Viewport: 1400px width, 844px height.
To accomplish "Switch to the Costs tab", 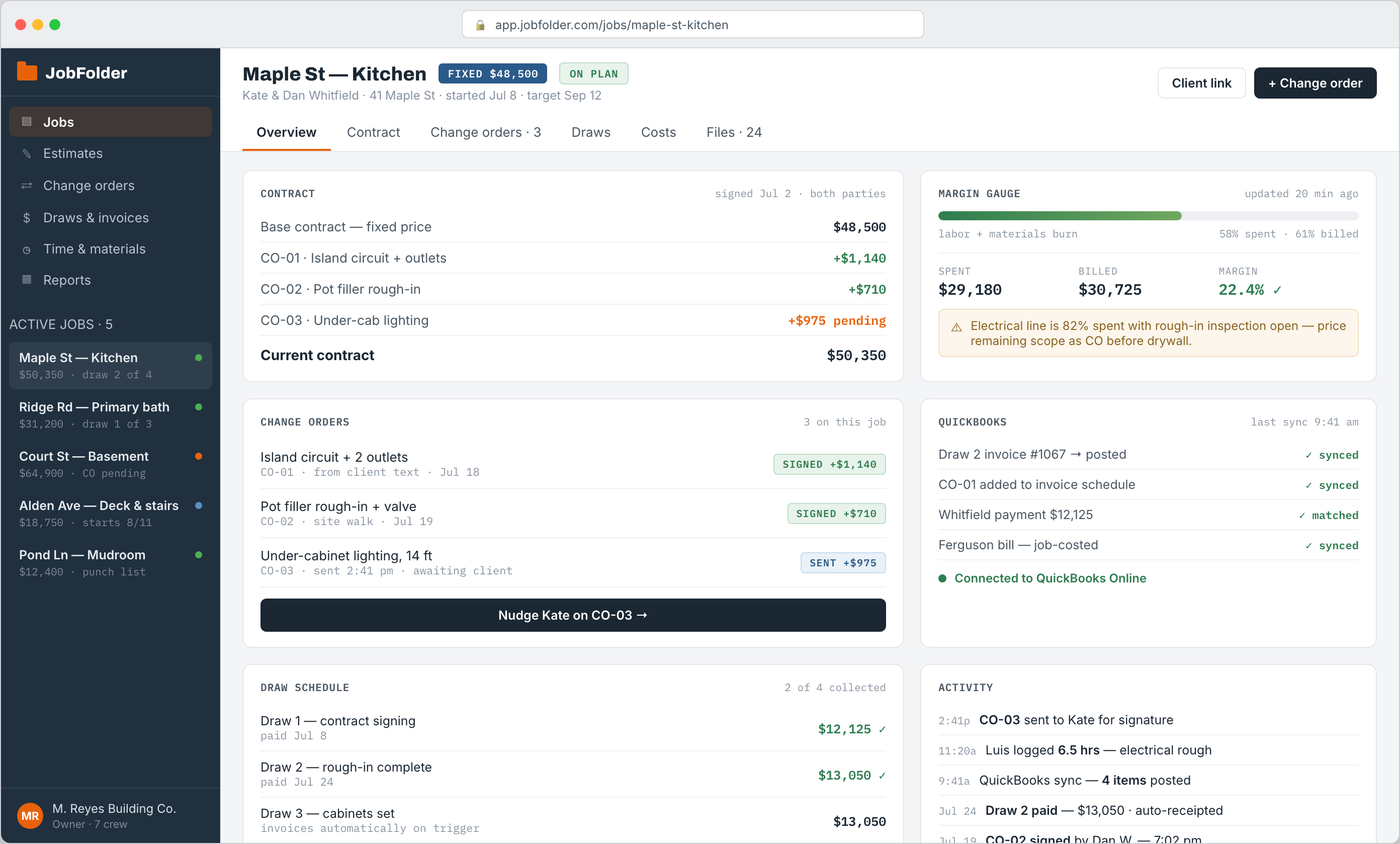I will click(659, 132).
